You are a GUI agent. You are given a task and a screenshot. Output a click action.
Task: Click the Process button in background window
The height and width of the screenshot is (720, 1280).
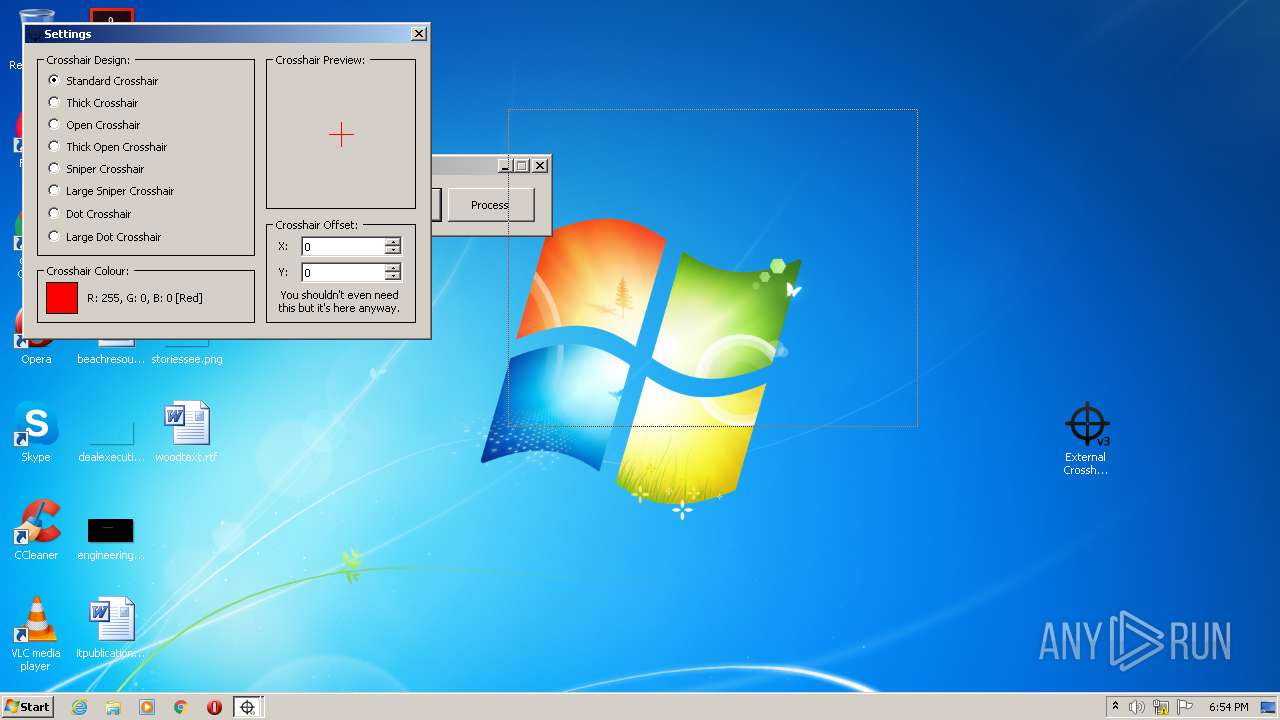tap(490, 205)
